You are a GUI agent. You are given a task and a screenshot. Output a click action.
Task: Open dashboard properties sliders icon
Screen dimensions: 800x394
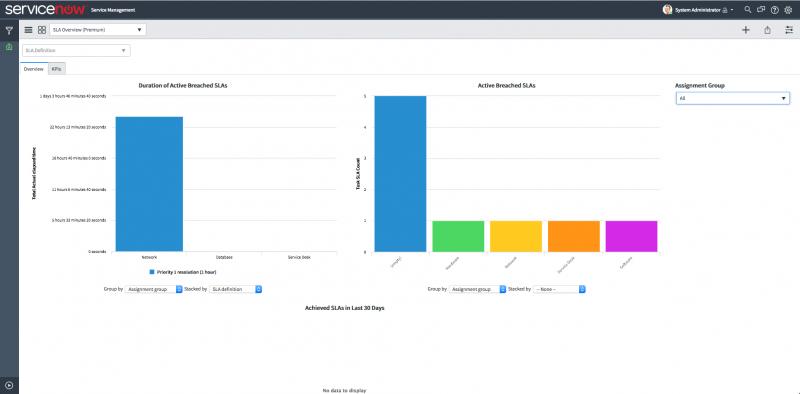click(789, 30)
